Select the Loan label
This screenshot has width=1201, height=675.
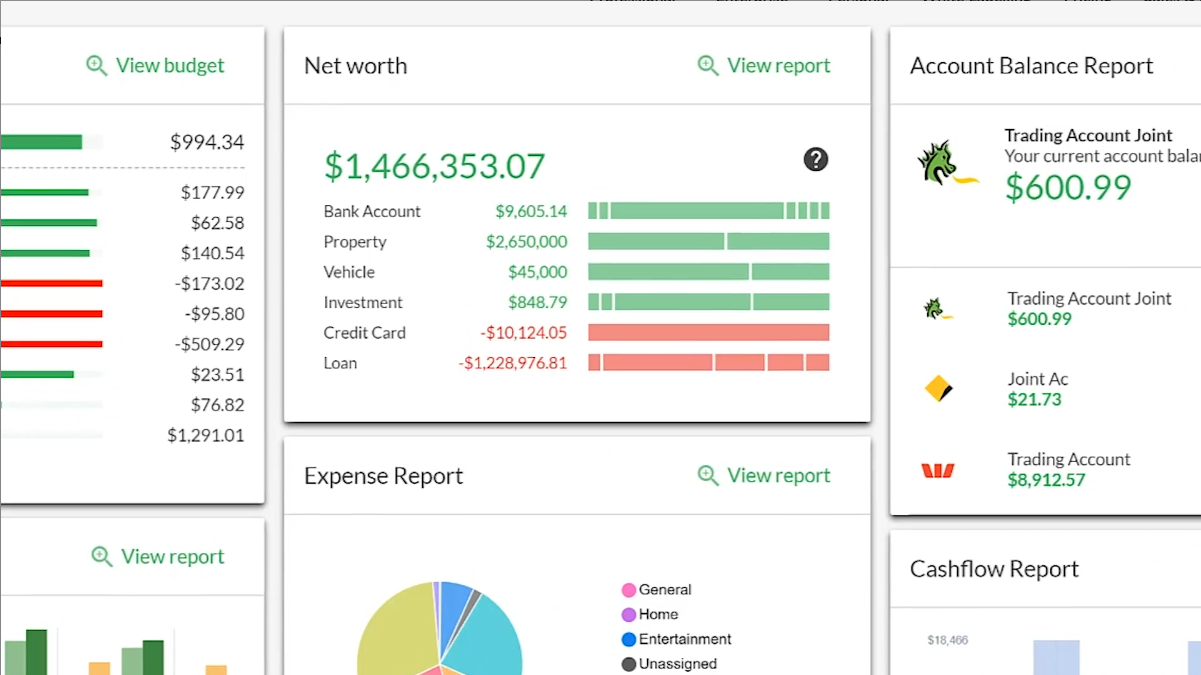pyautogui.click(x=340, y=362)
